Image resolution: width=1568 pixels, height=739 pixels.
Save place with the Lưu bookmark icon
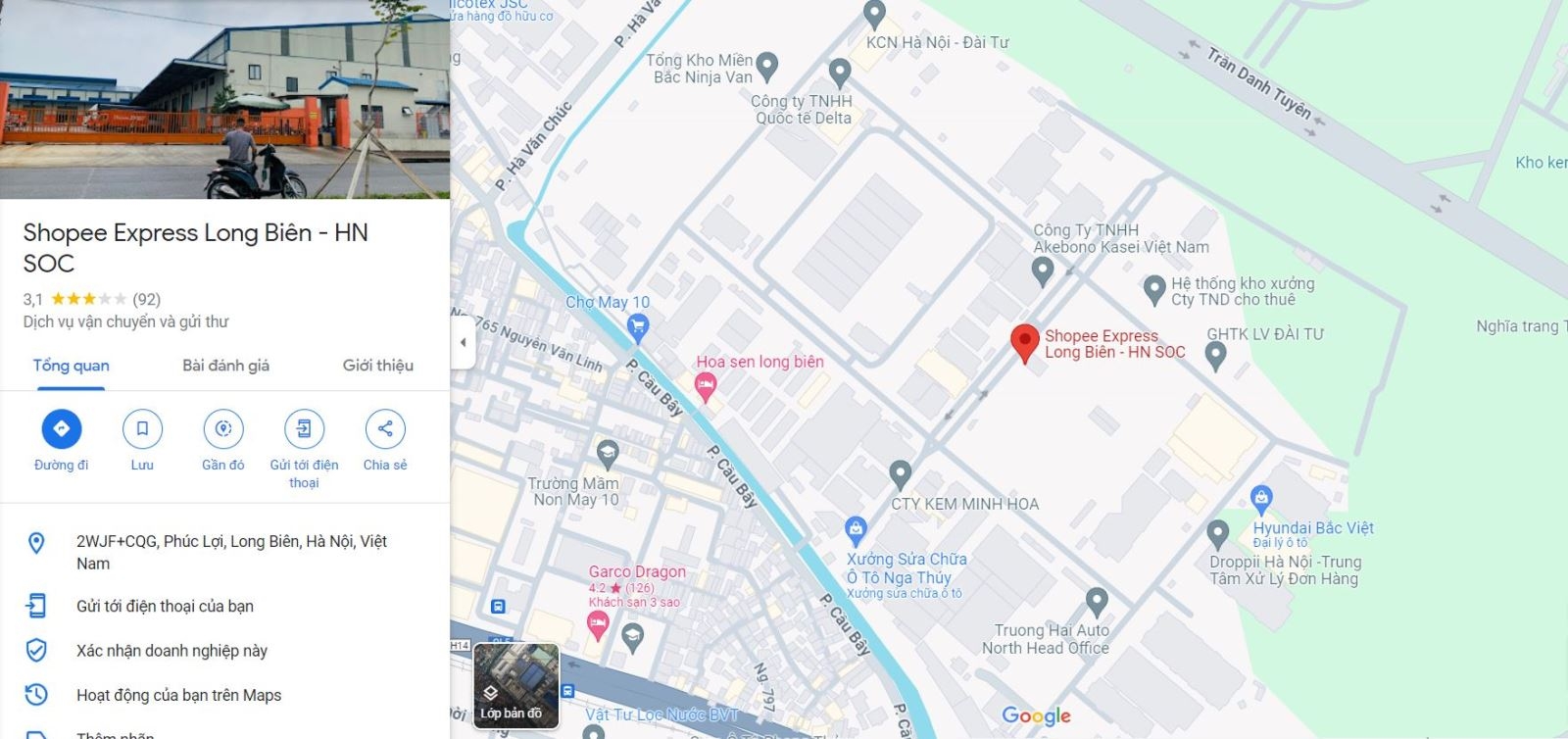coord(142,428)
